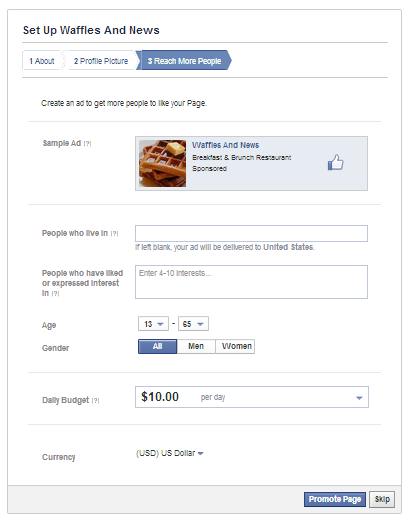Select the 3 Reach More People tab
Viewport: 408px width, 518px height.
[184, 61]
